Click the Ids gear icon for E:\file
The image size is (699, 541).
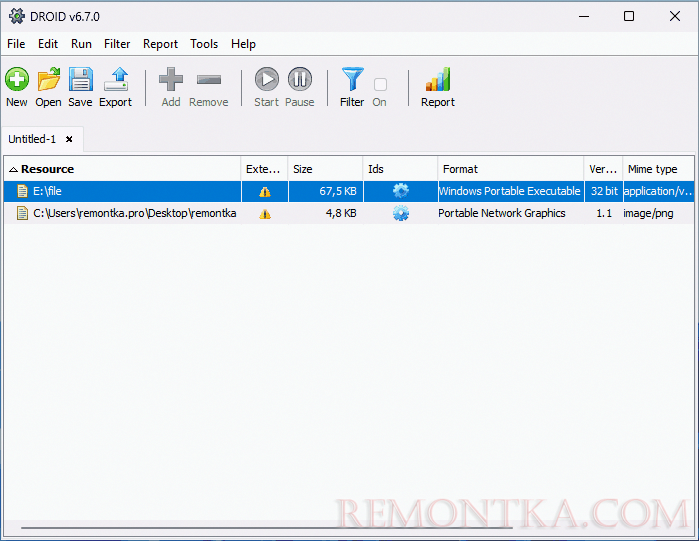click(401, 191)
